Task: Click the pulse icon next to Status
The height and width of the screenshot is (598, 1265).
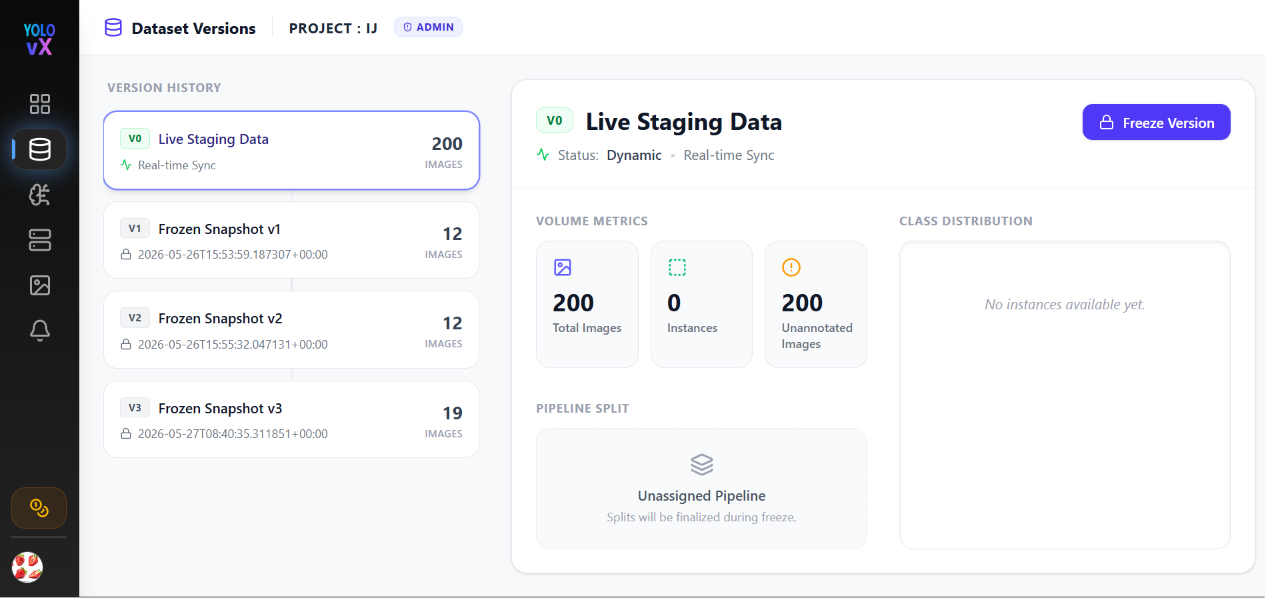Action: (543, 155)
